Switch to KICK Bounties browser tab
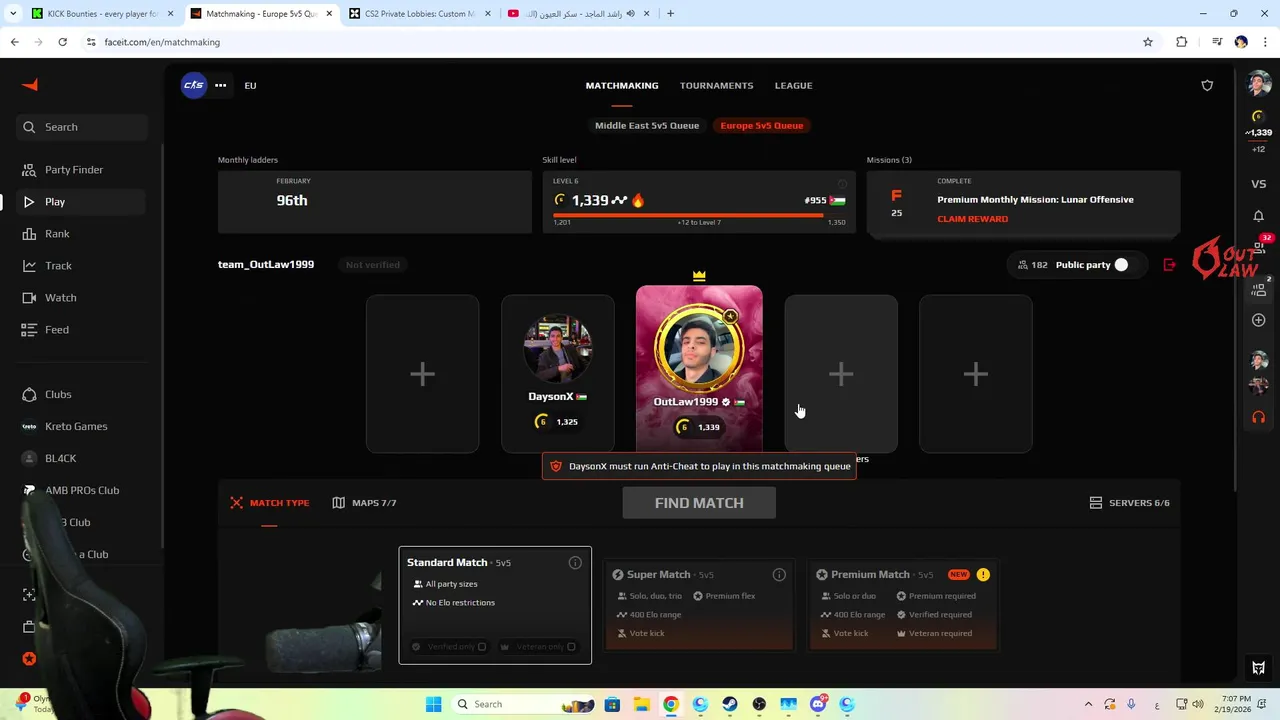 102,14
